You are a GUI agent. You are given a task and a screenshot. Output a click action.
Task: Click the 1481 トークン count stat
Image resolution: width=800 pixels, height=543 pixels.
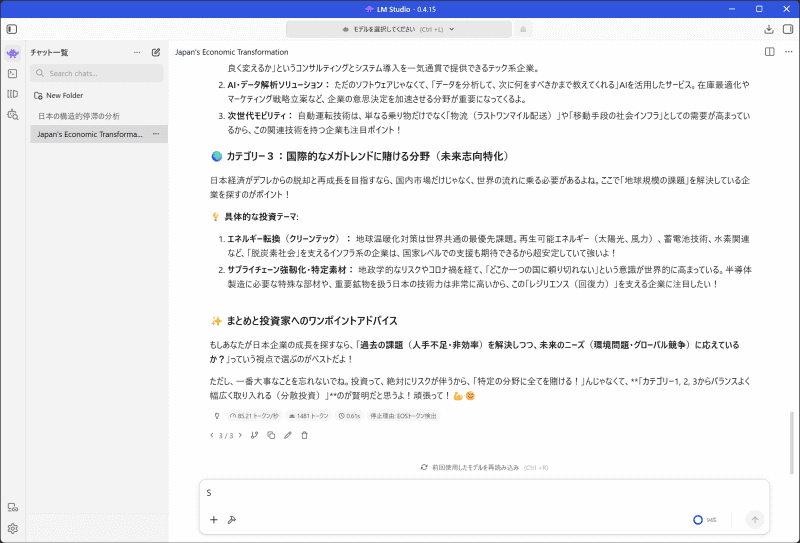coord(309,416)
